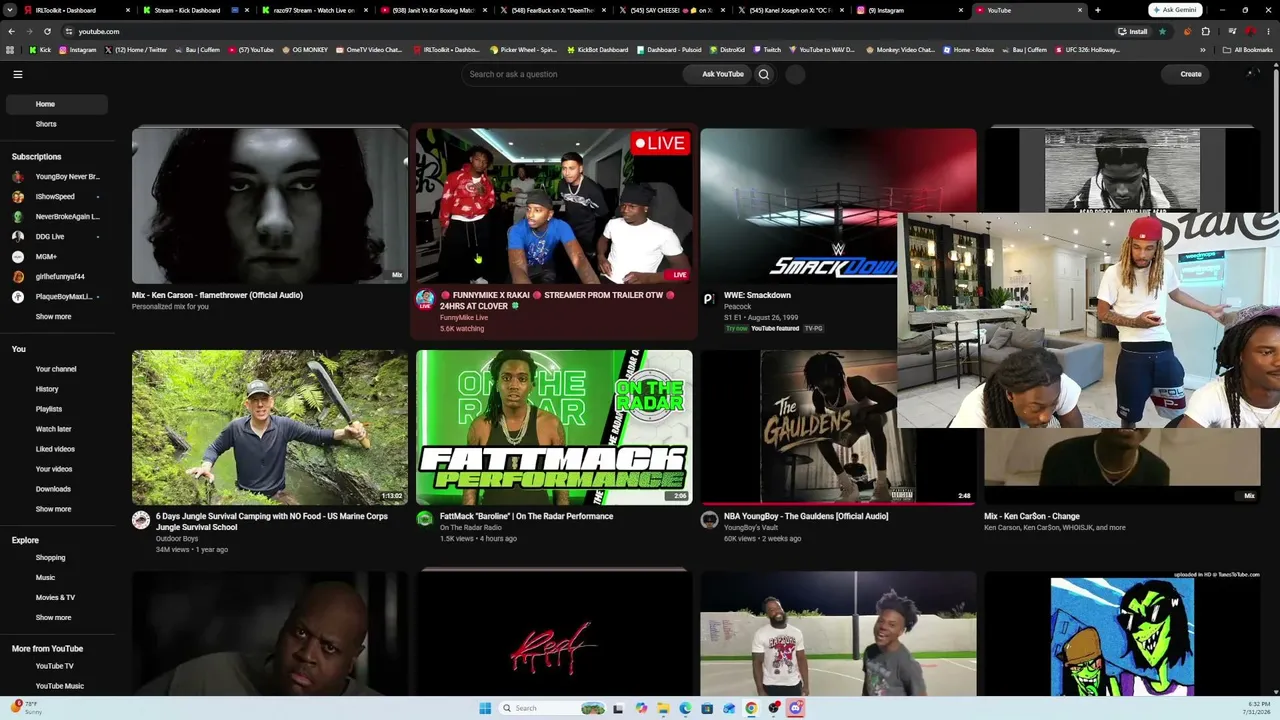Open Liked videos in the sidebar
Viewport: 1280px width, 720px height.
click(x=57, y=449)
